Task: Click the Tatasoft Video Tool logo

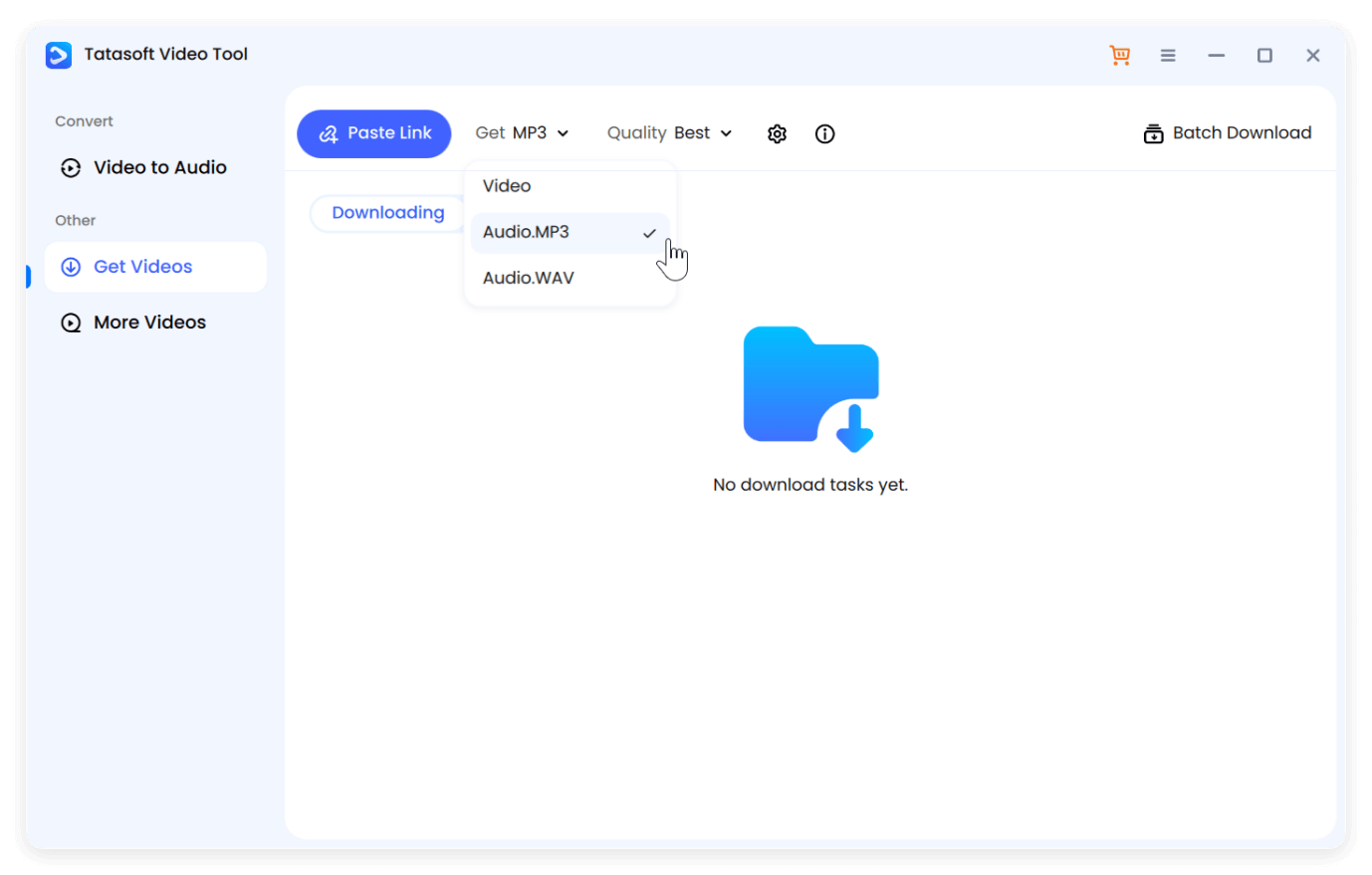Action: [x=58, y=55]
